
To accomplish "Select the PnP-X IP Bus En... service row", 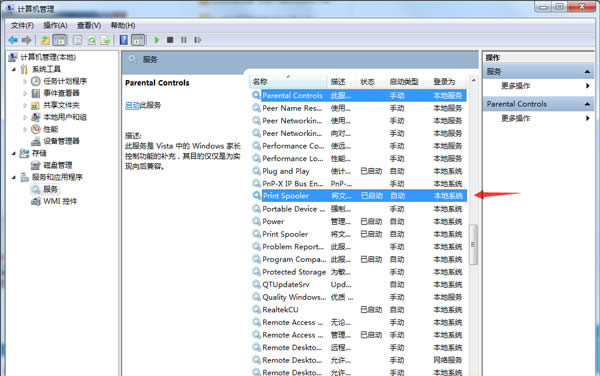I will (359, 184).
